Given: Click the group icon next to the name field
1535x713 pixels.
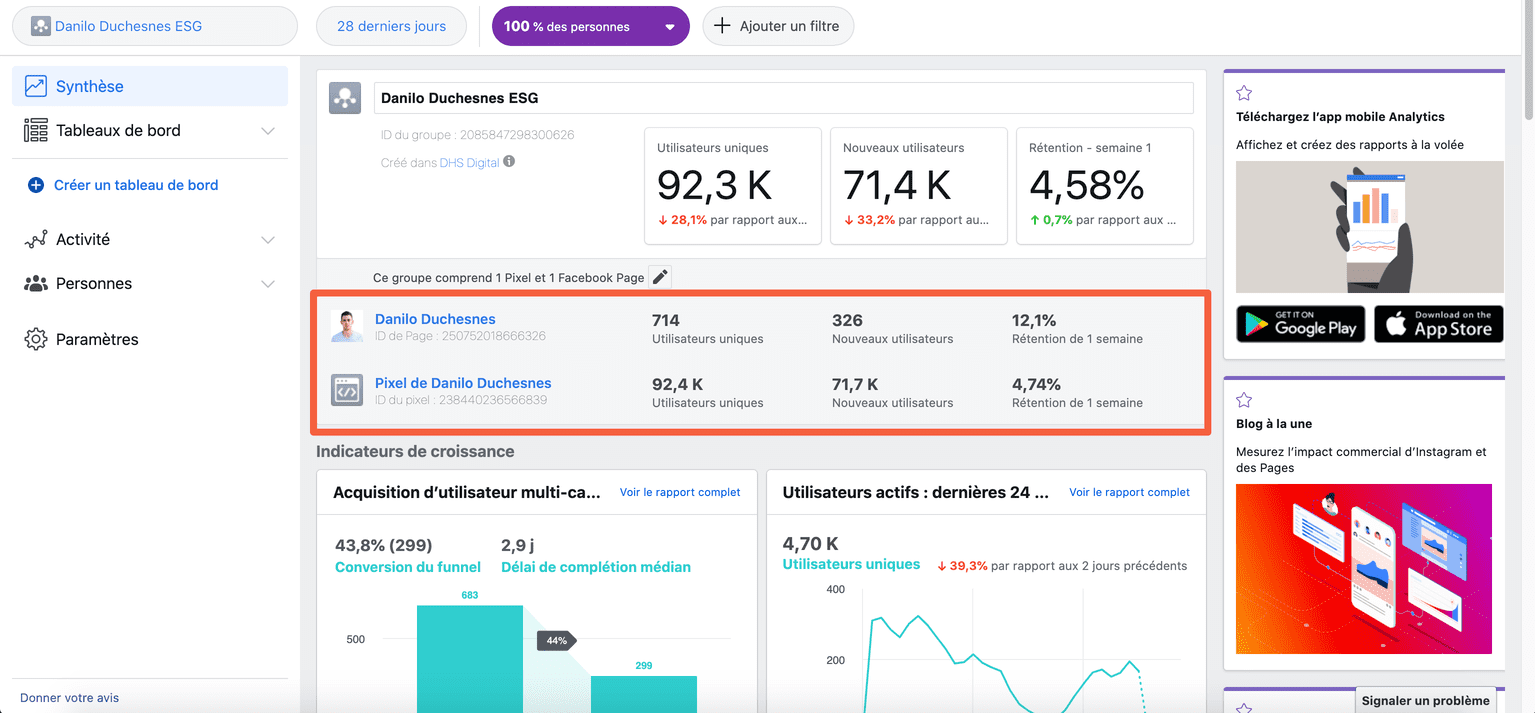Looking at the screenshot, I should (346, 98).
